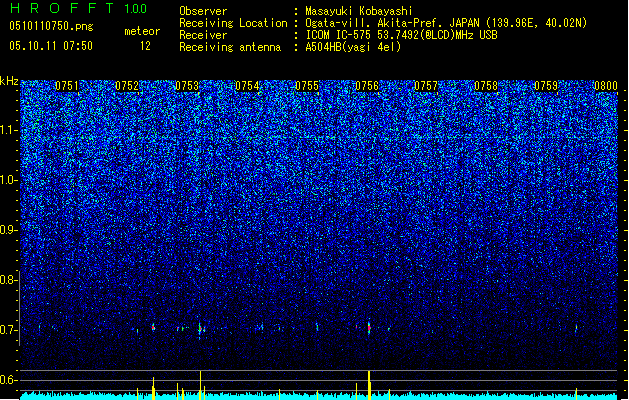Click the 0800 time marker
The height and width of the screenshot is (400, 629).
(606, 86)
